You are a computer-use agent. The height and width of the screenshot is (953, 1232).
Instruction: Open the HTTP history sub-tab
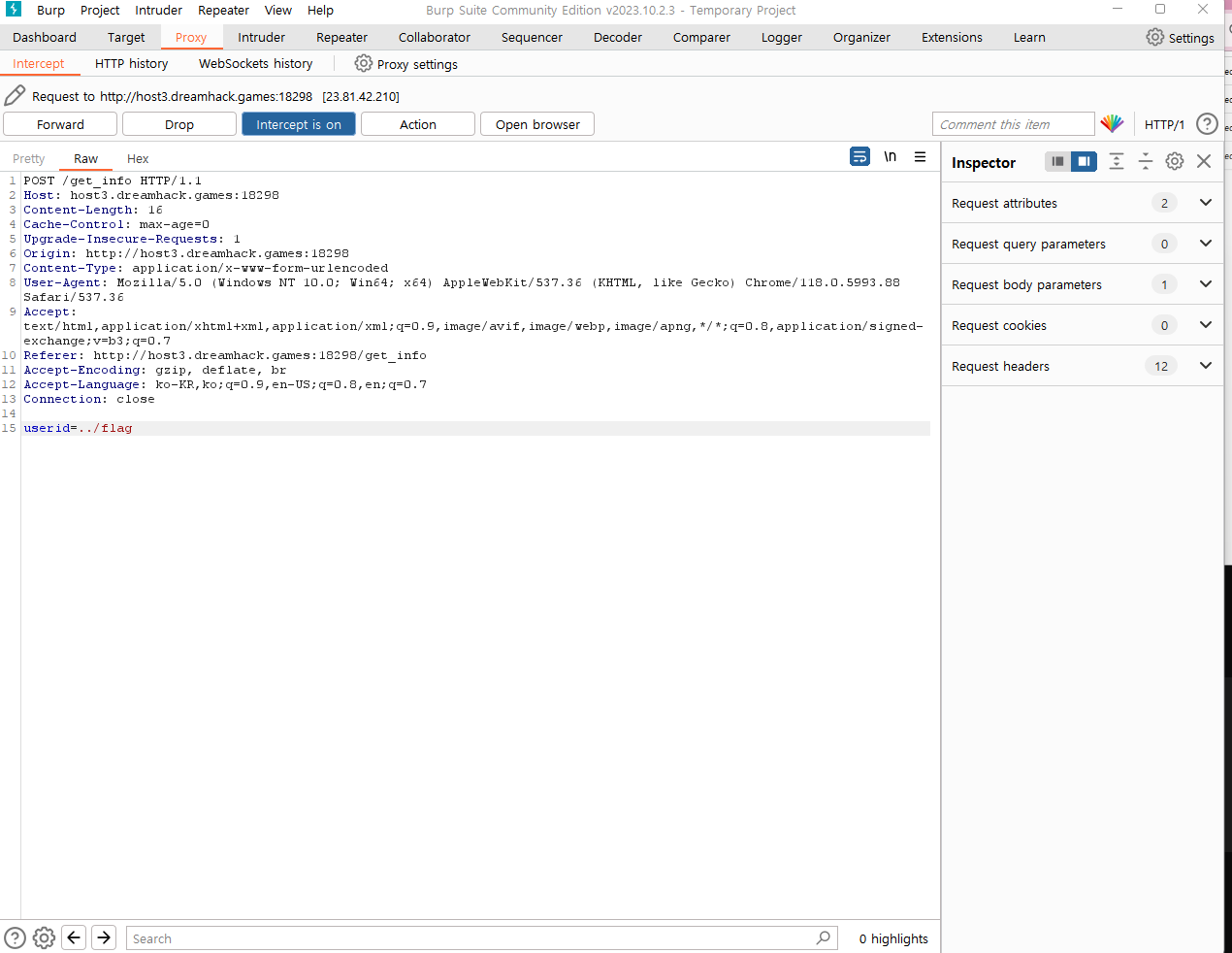pos(132,63)
